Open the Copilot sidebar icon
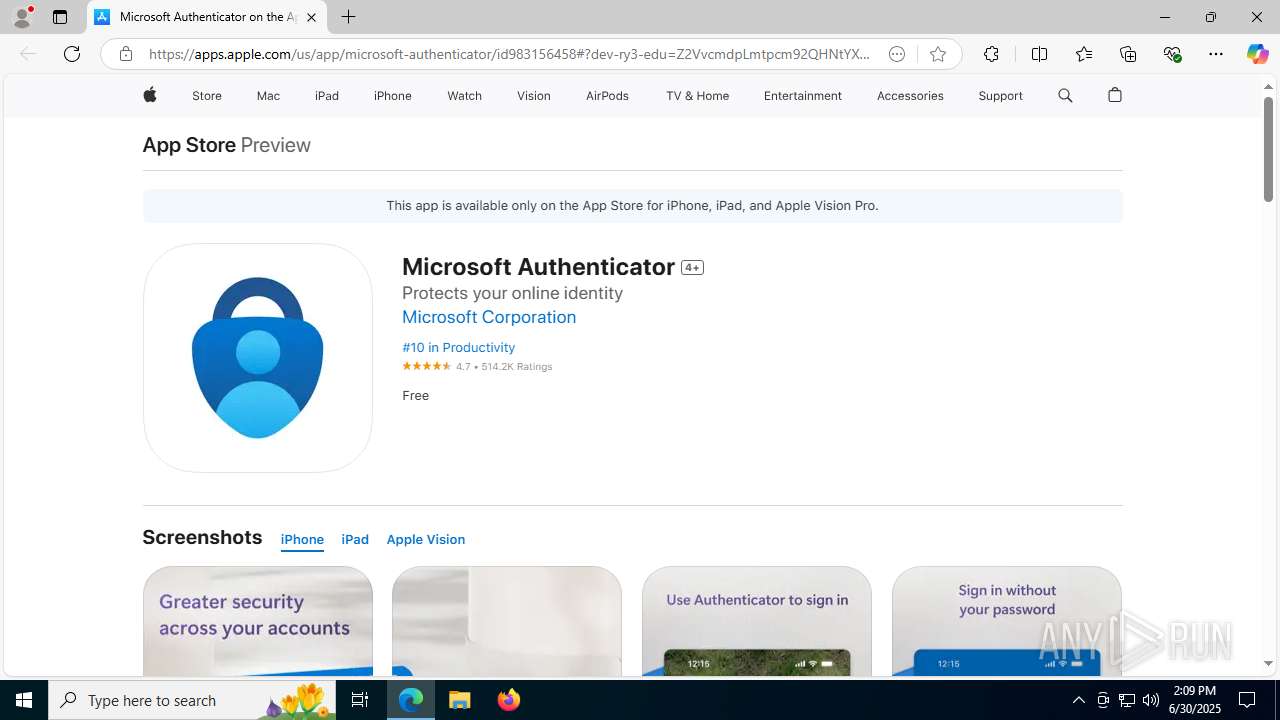 pos(1257,54)
